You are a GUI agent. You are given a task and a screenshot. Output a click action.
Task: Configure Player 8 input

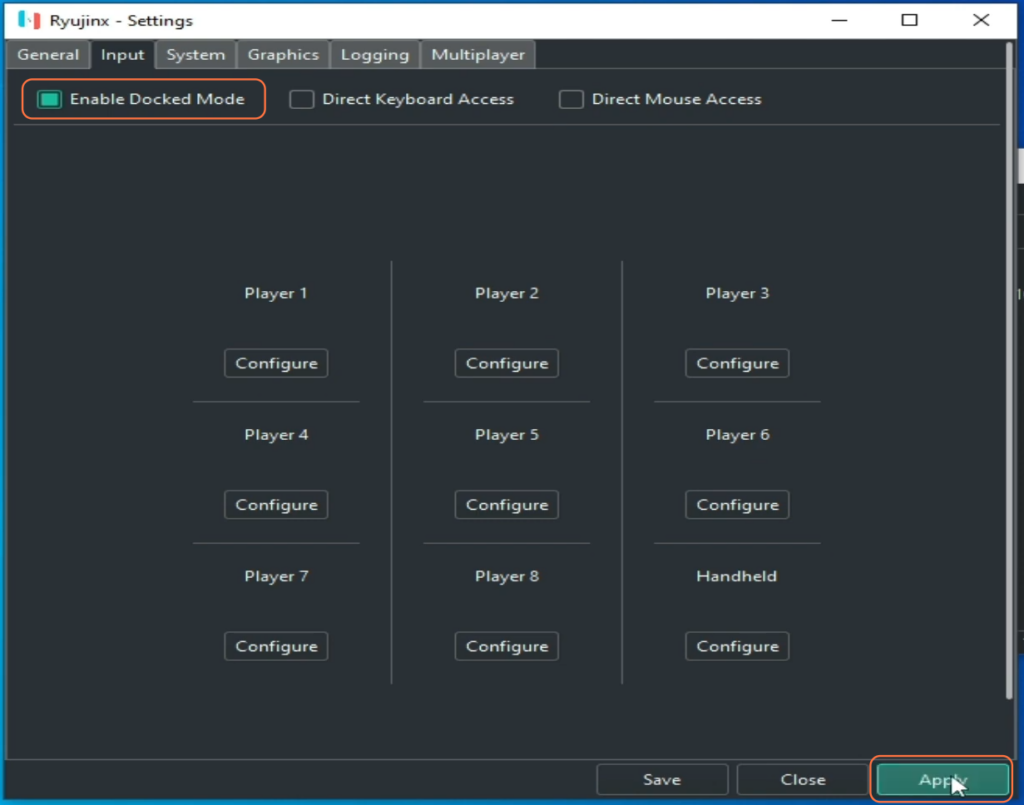507,646
